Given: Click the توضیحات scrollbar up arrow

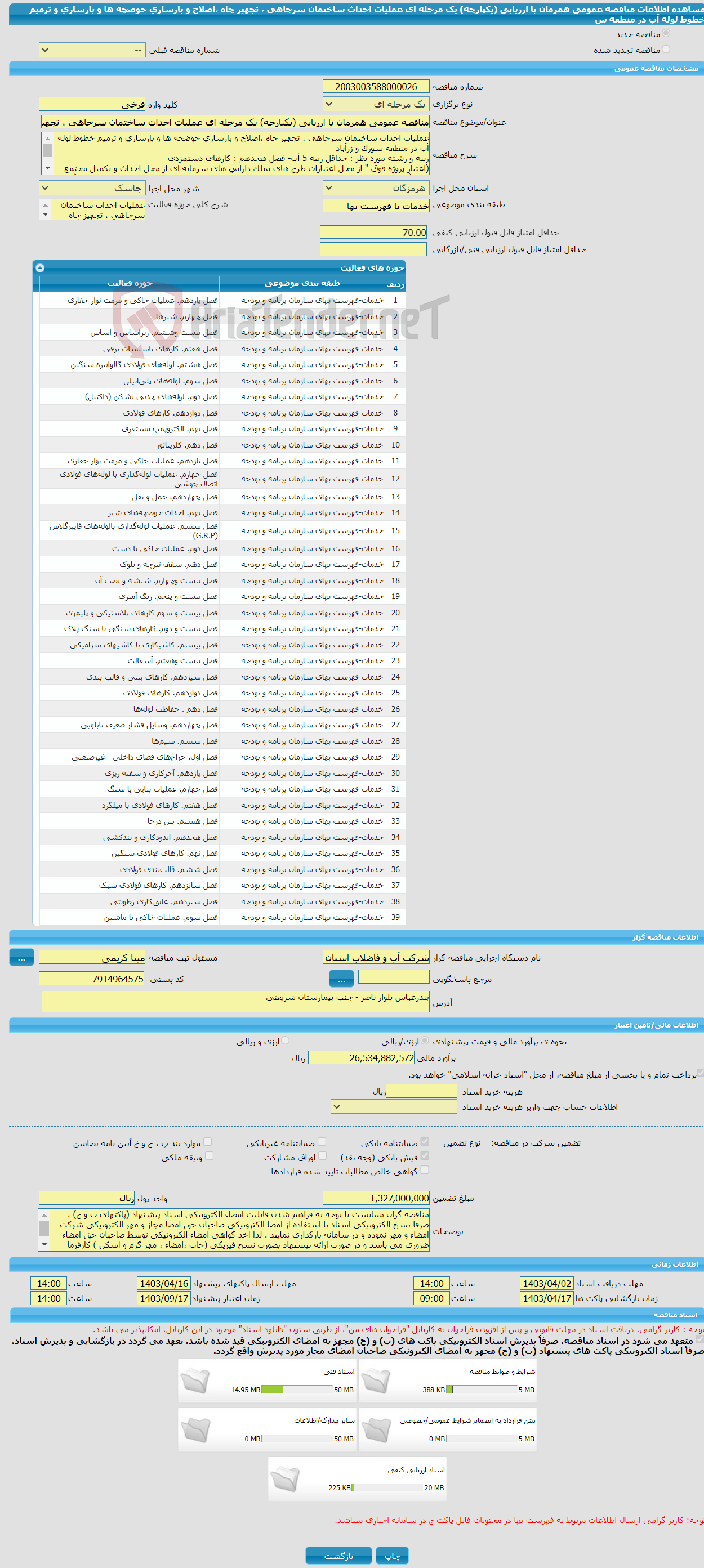Looking at the screenshot, I should click(44, 1215).
